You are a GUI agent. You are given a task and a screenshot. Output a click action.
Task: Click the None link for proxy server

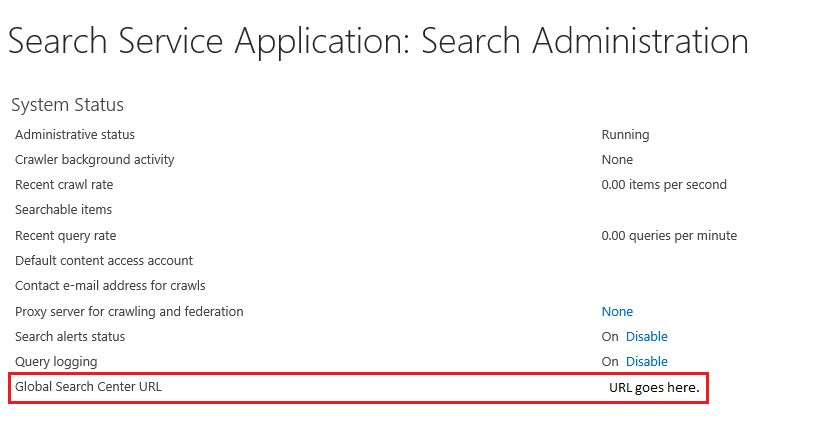pos(617,312)
